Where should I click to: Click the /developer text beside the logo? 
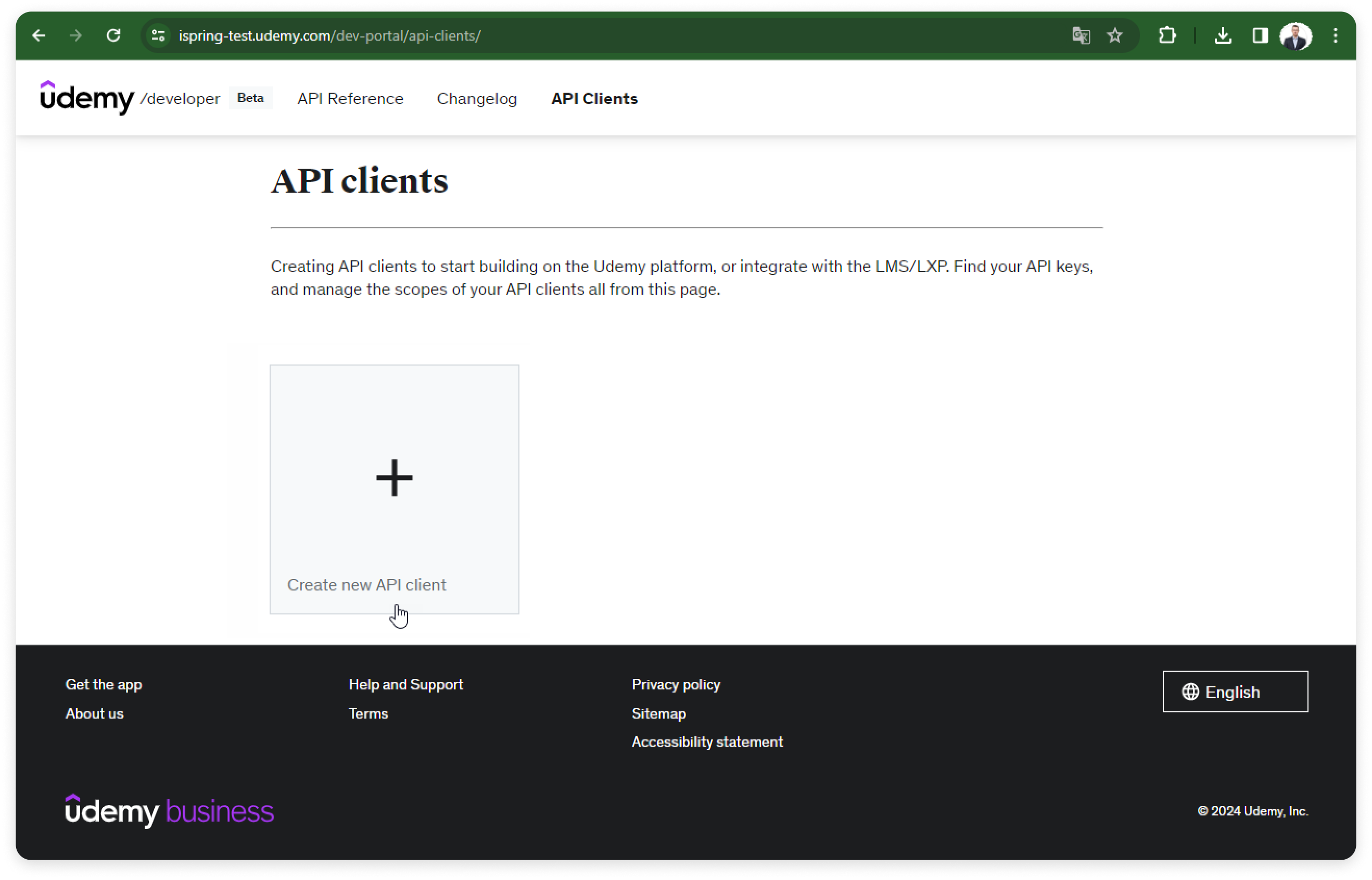[x=180, y=98]
